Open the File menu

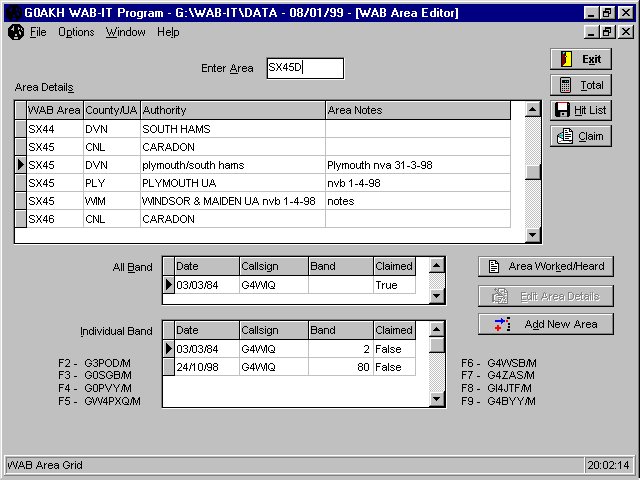tap(38, 32)
